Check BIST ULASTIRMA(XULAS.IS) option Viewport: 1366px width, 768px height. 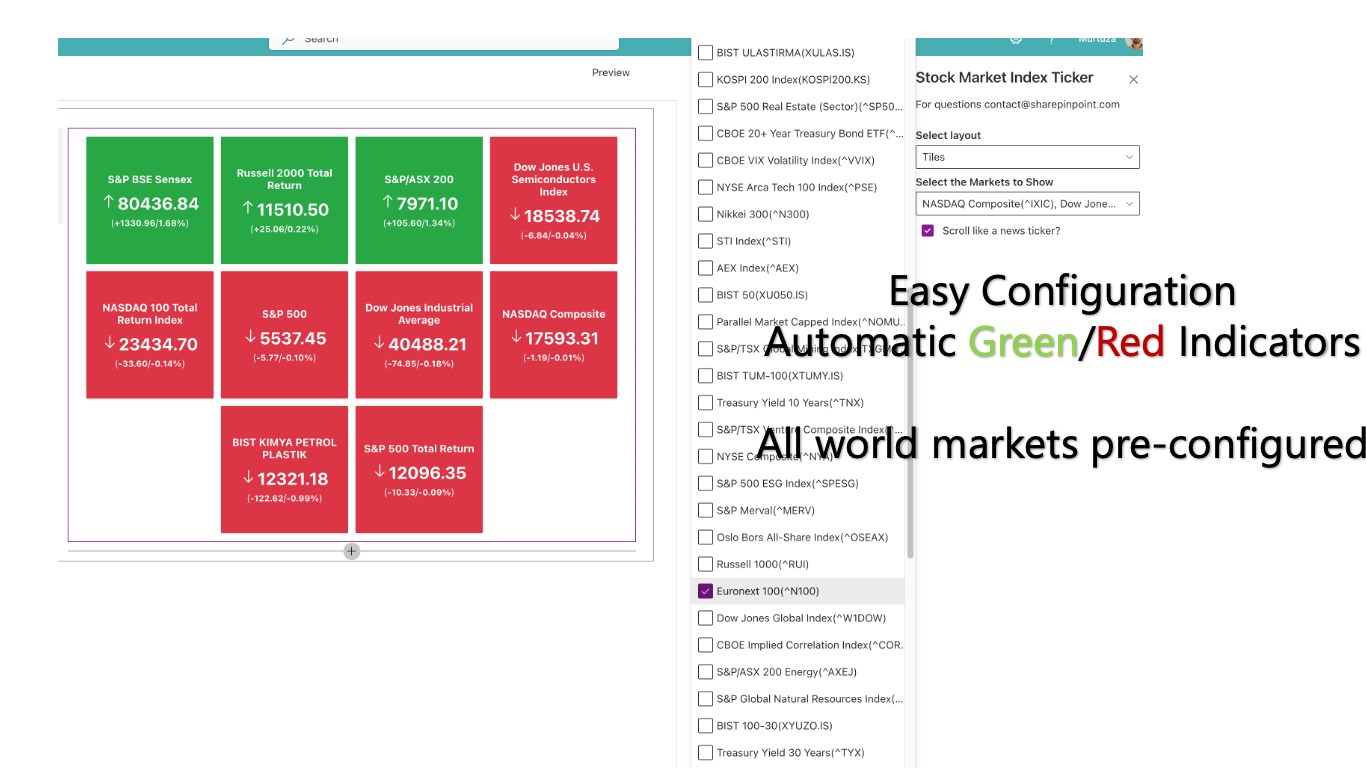coord(706,52)
